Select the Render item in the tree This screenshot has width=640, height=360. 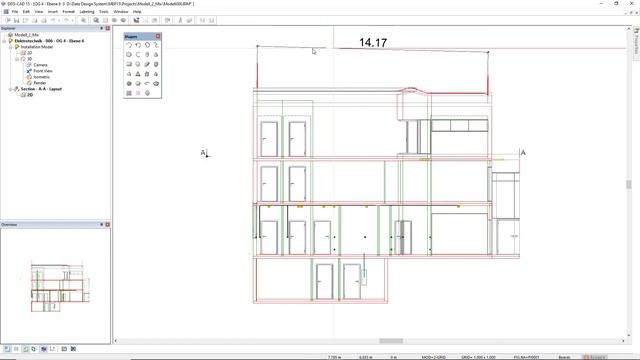point(40,83)
